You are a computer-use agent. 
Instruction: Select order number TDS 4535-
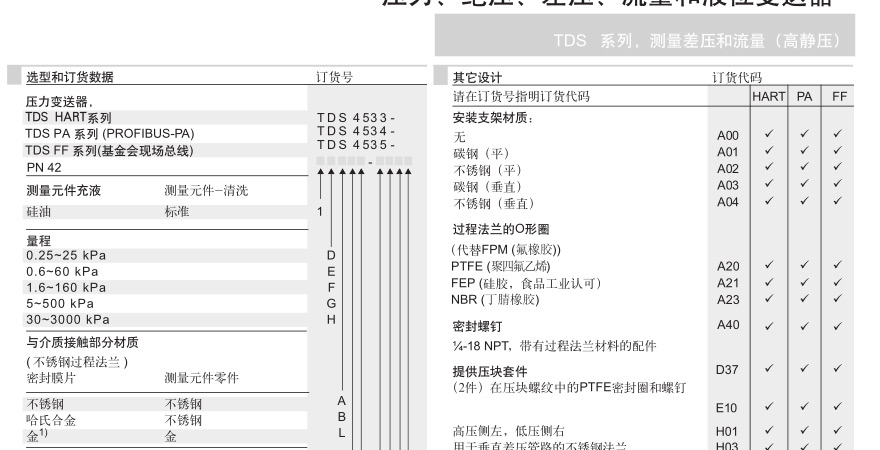pos(356,144)
